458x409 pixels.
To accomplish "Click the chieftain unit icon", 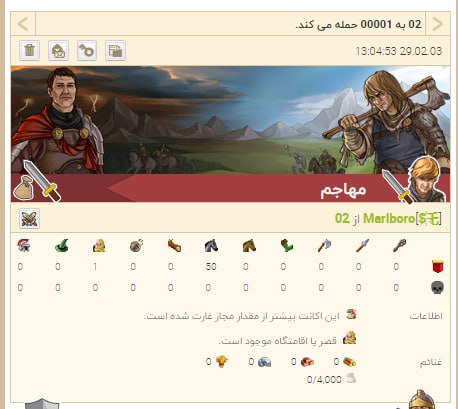I will pos(99,246).
